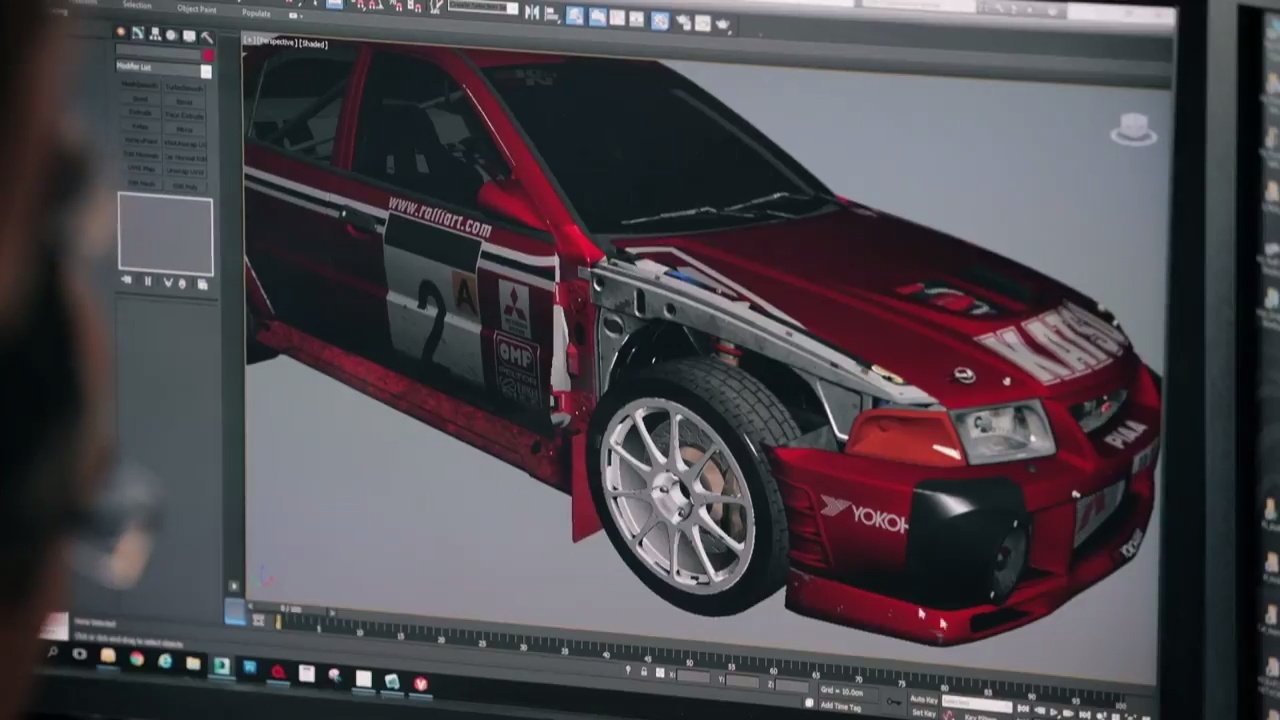Toggle the Ribbon toolbar icon
This screenshot has width=1280, height=720.
(597, 16)
